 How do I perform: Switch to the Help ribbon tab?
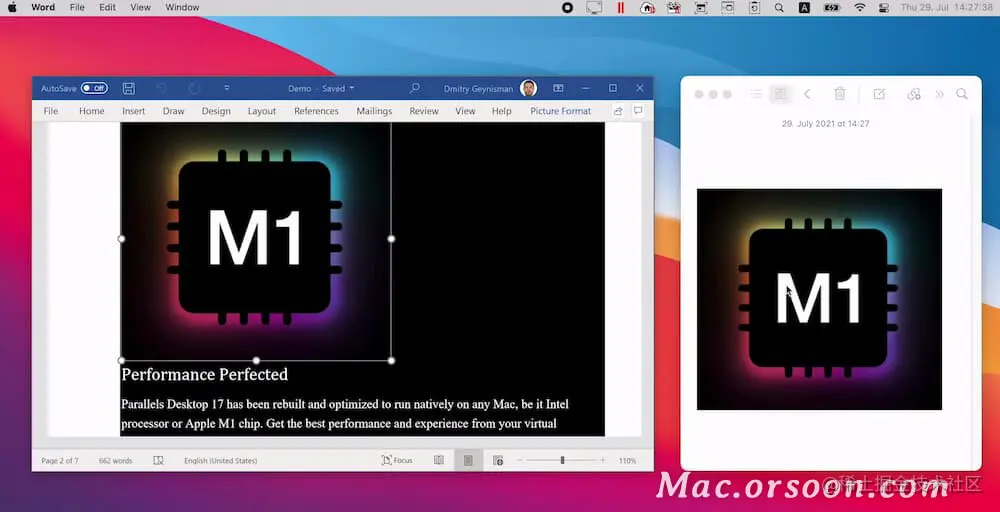point(502,111)
